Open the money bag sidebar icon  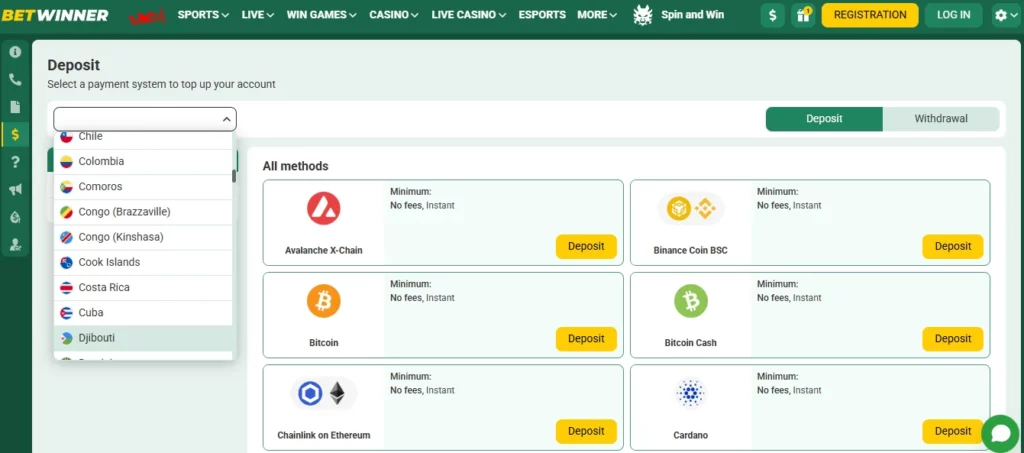[x=15, y=217]
